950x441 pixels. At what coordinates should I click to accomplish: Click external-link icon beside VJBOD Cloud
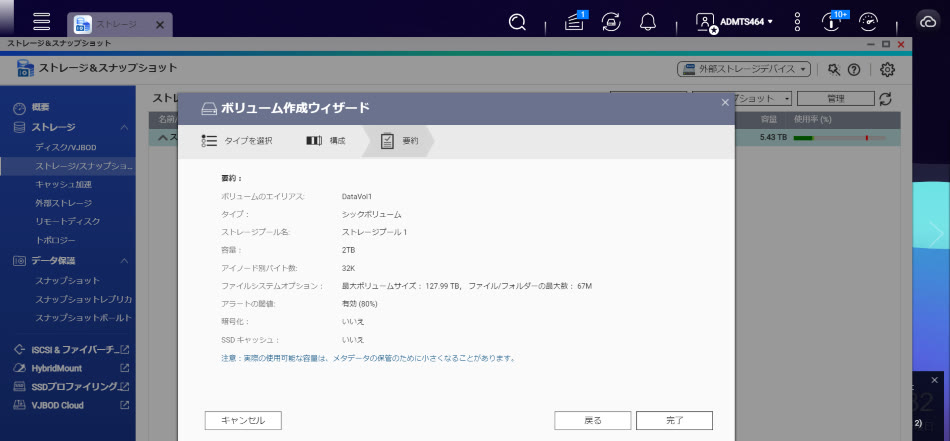point(124,405)
